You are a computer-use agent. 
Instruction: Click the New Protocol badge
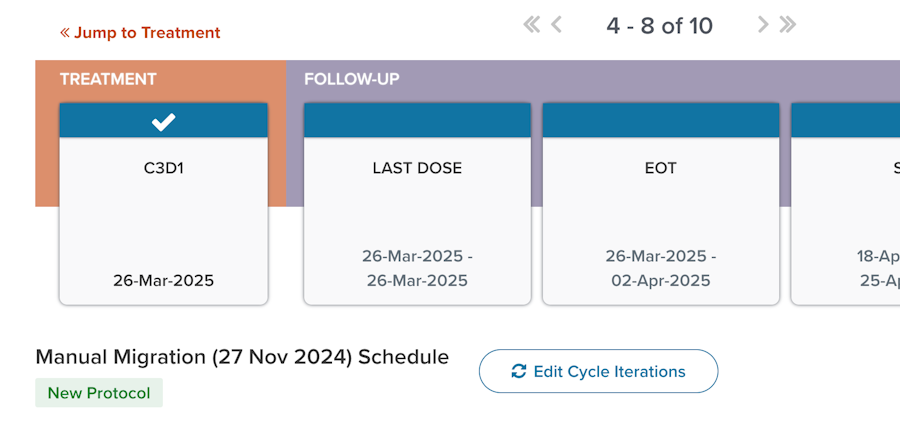coord(99,393)
